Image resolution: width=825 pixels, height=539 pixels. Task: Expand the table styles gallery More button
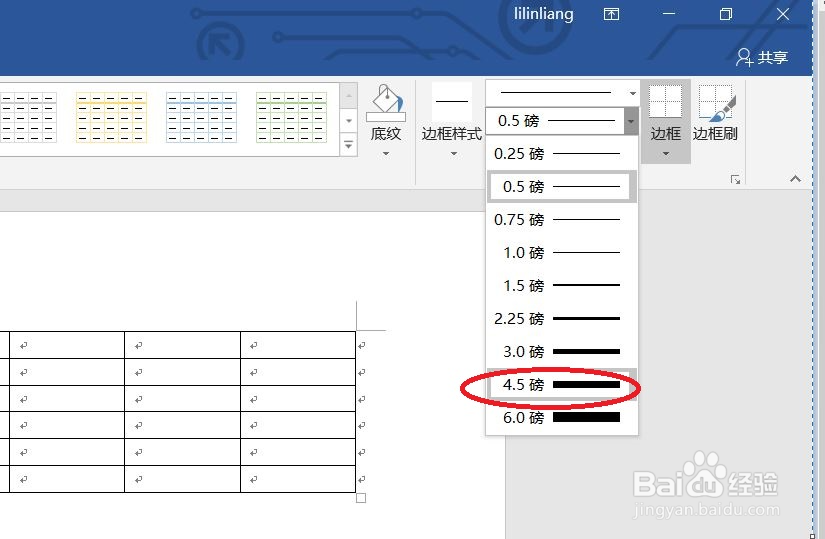click(348, 144)
